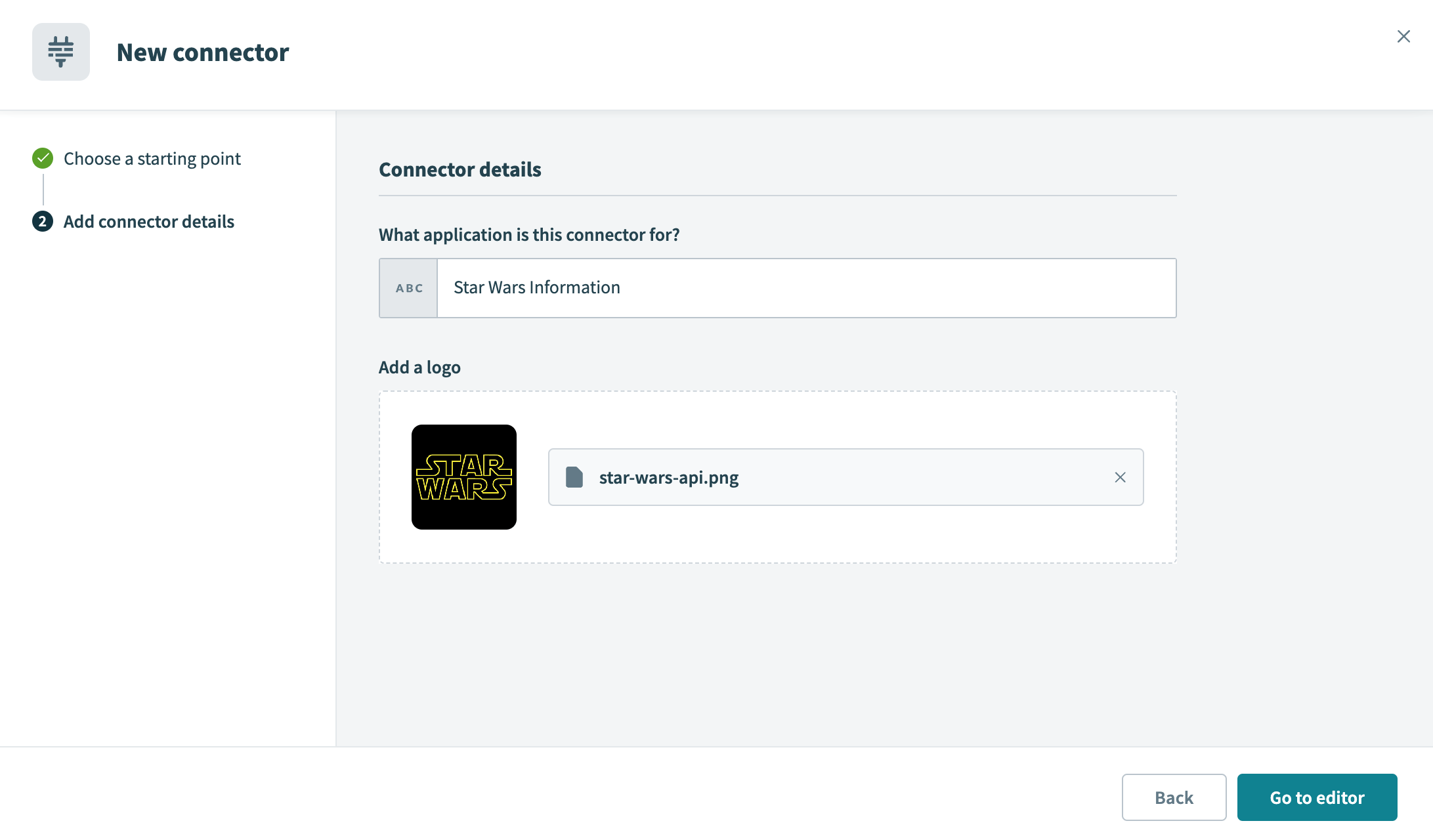Viewport: 1433px width, 840px height.
Task: Click the Back button
Action: coord(1174,797)
